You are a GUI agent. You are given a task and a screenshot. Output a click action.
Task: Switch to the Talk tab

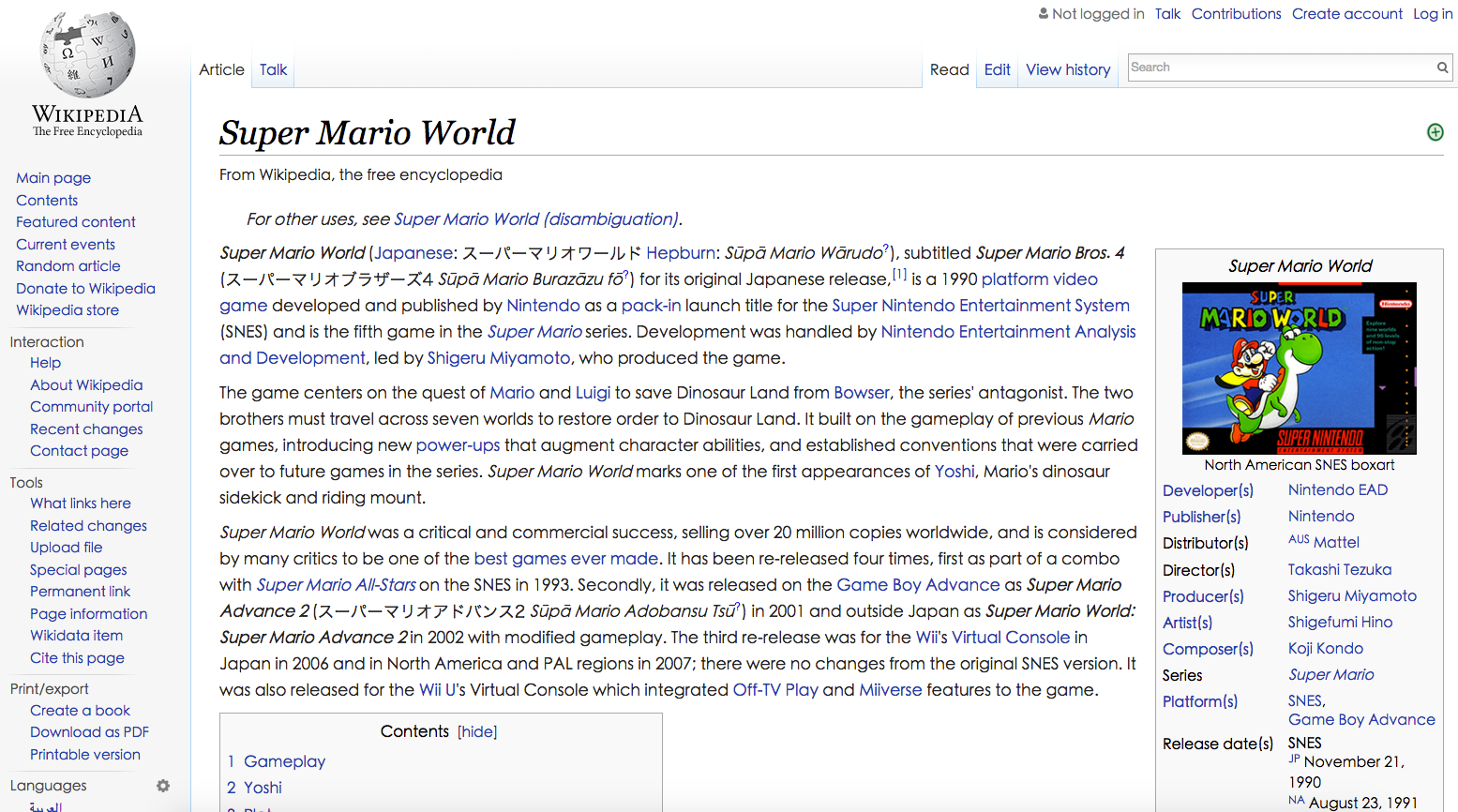273,69
